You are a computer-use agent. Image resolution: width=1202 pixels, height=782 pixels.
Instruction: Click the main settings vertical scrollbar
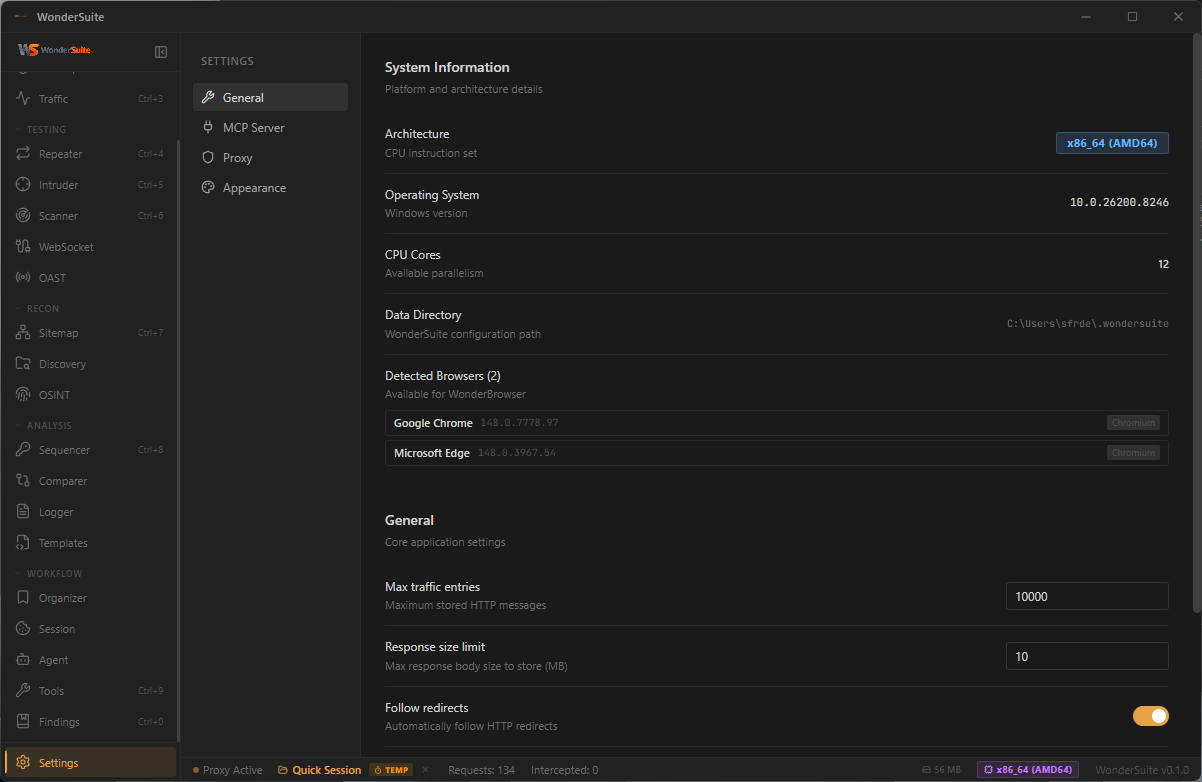pos(1198,325)
